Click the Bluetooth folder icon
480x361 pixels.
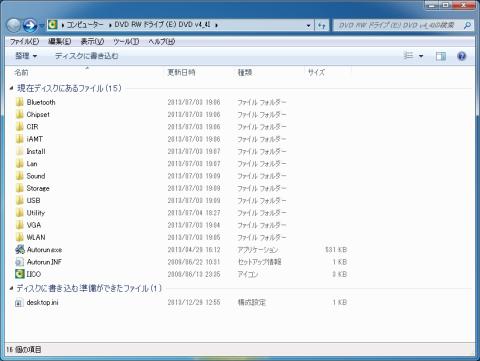pyautogui.click(x=20, y=102)
